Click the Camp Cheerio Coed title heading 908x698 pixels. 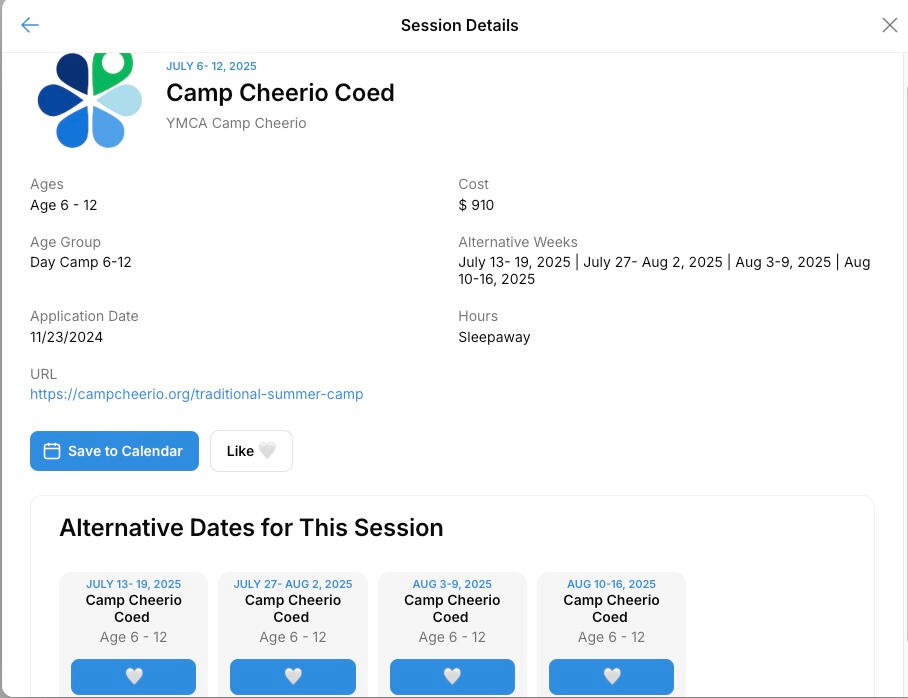(x=280, y=93)
